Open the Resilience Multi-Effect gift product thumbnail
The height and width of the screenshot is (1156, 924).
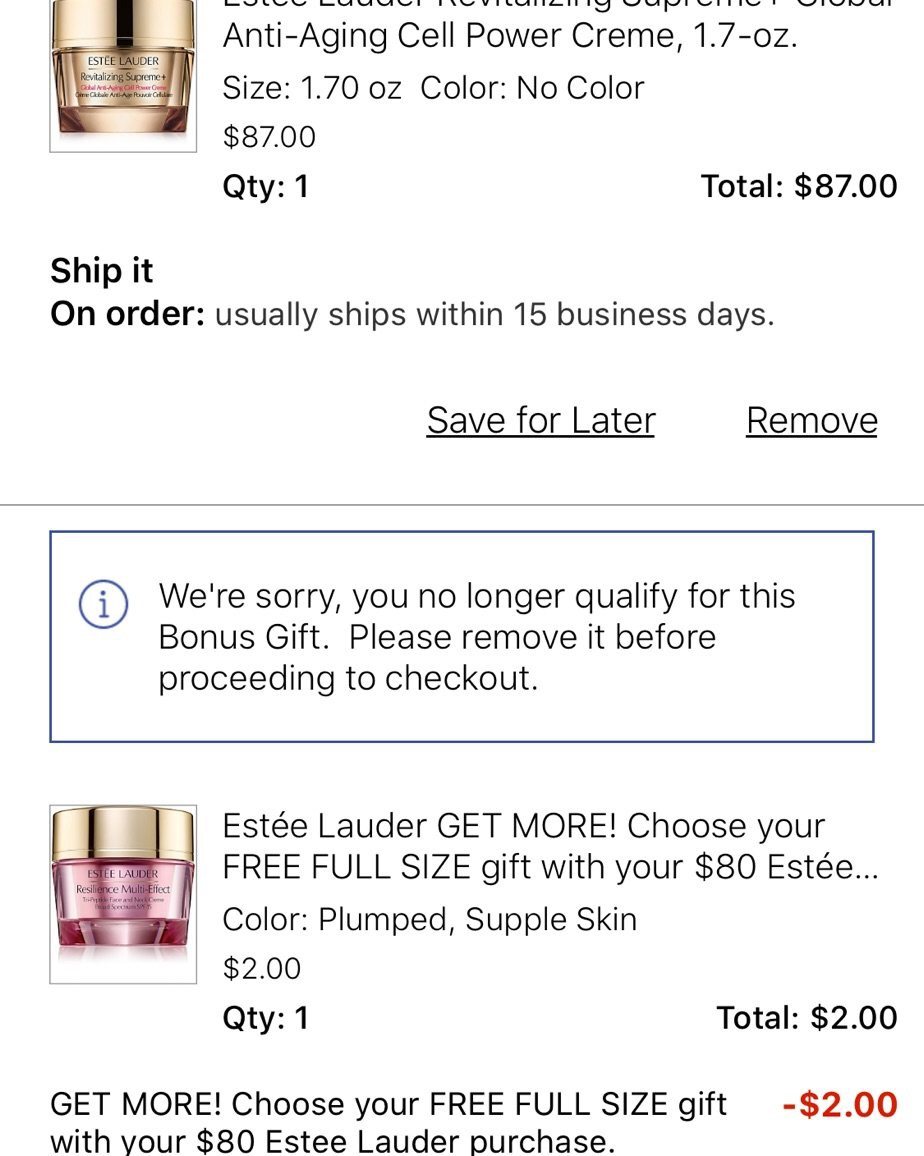(123, 894)
